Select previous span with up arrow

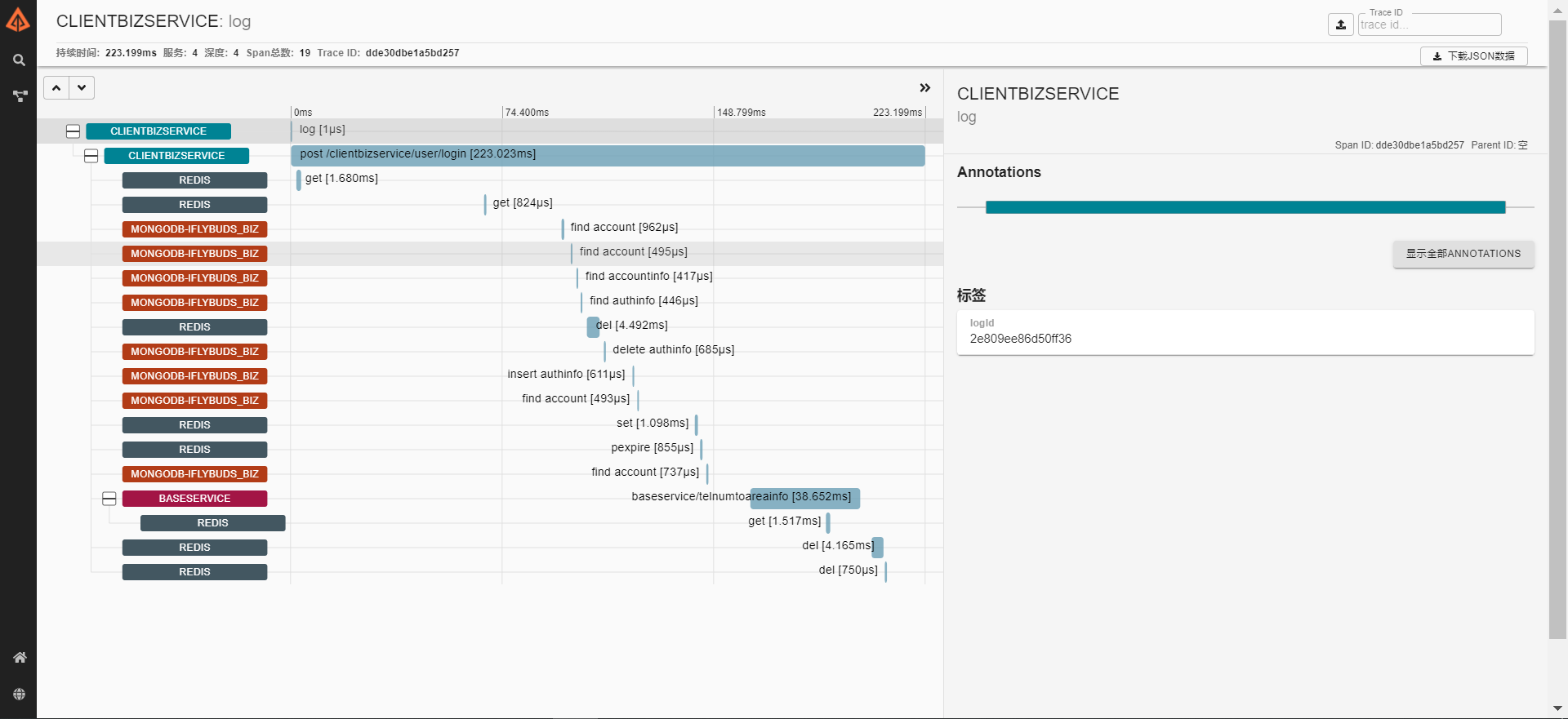[56, 87]
